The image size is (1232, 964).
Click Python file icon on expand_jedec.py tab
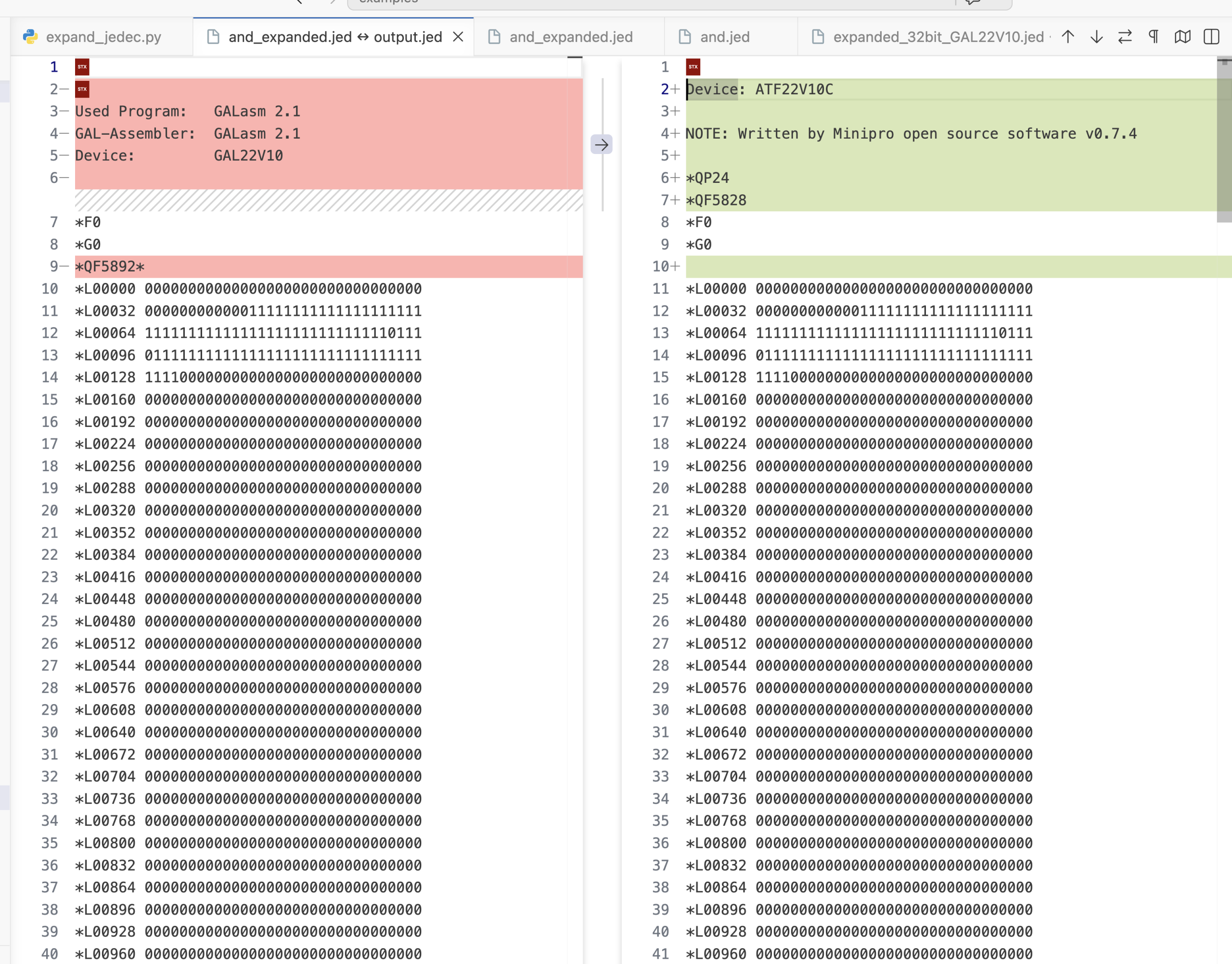click(30, 37)
